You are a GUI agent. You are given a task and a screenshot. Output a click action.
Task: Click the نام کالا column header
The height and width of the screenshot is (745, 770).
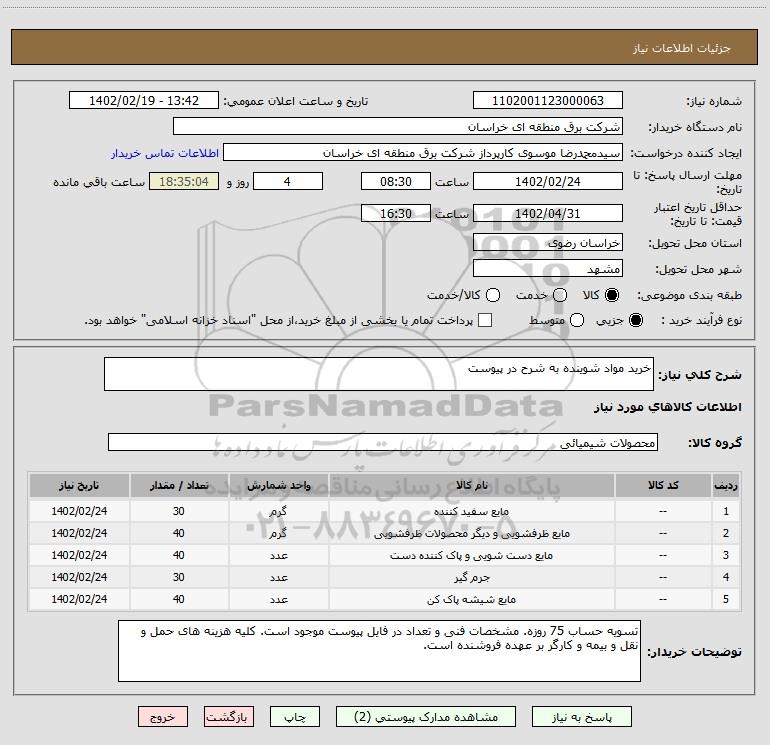coord(471,486)
